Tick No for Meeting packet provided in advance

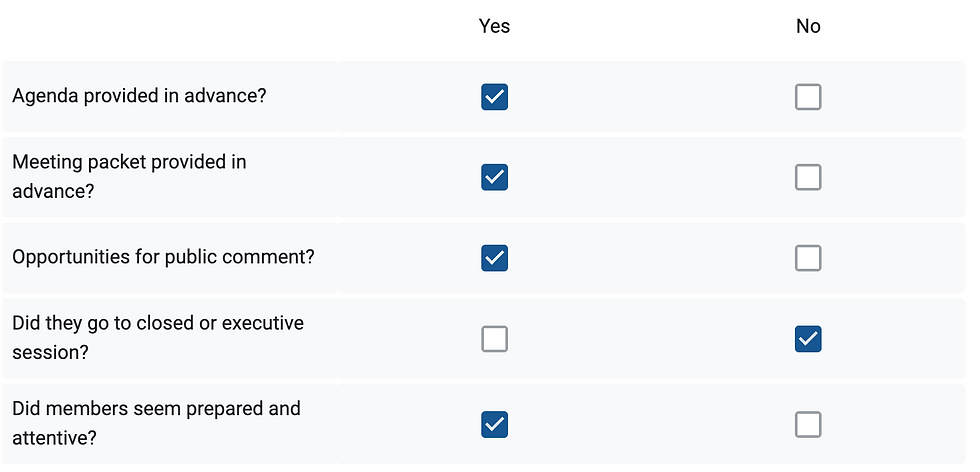(808, 177)
